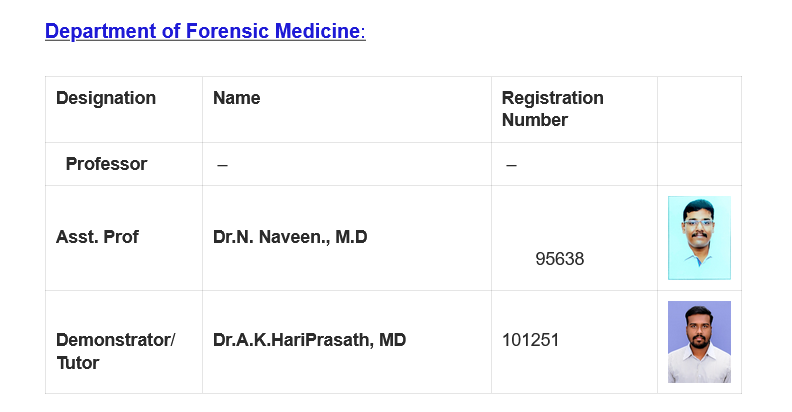Click the word Number in Registration header
This screenshot has height=412, width=792.
pos(535,120)
